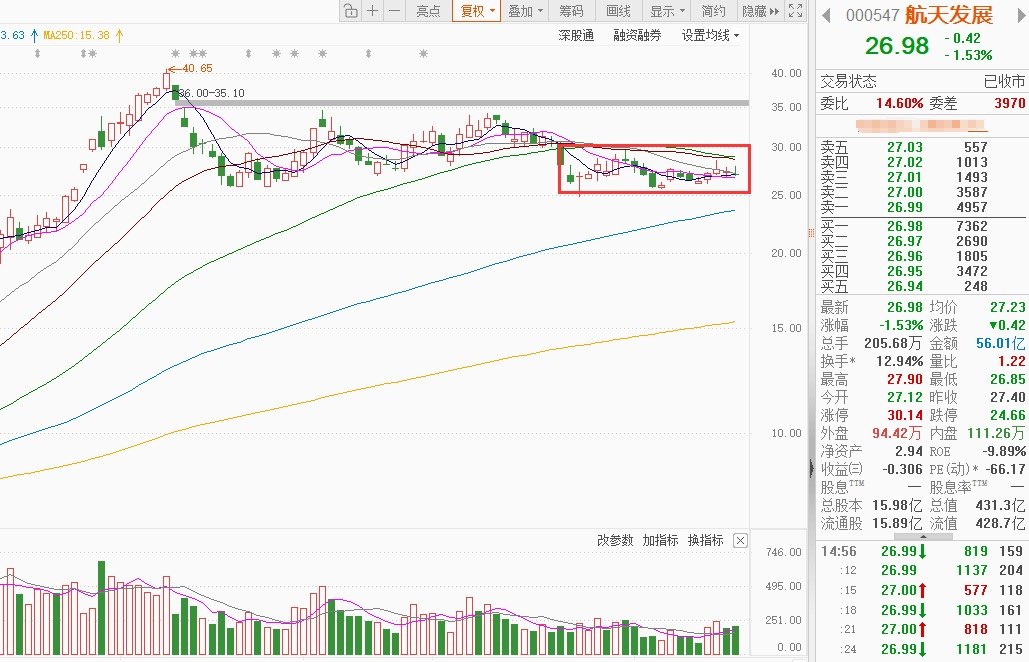Screen dimensions: 1029x662
Task: Click buy-one volume 7362
Action: (972, 226)
